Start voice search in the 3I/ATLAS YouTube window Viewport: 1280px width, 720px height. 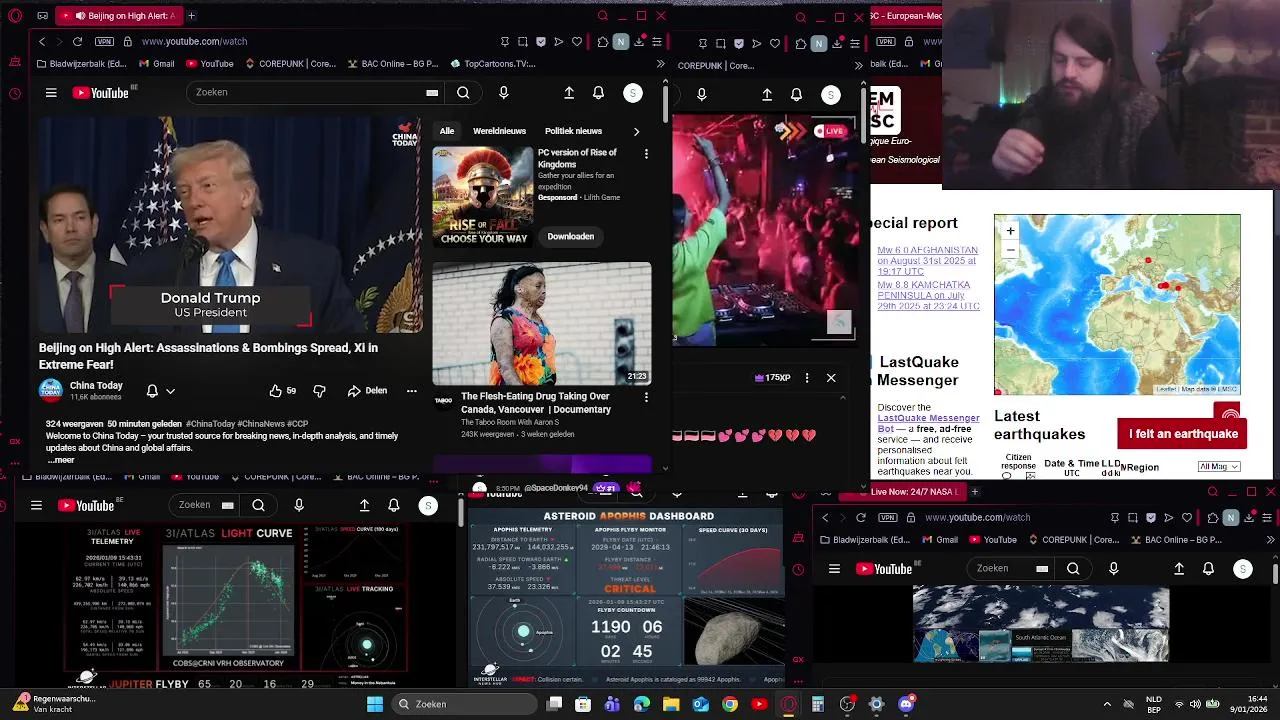coord(299,506)
